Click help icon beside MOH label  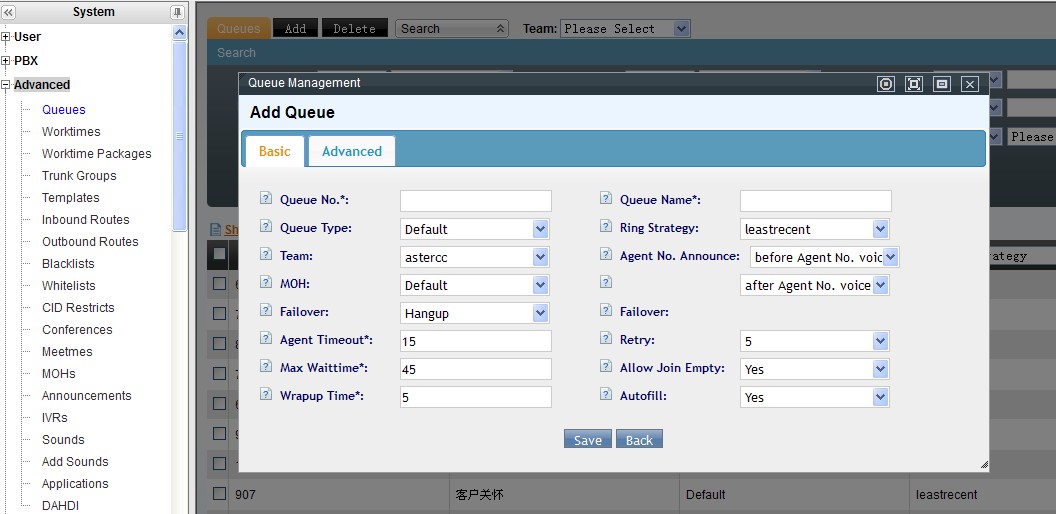click(266, 285)
